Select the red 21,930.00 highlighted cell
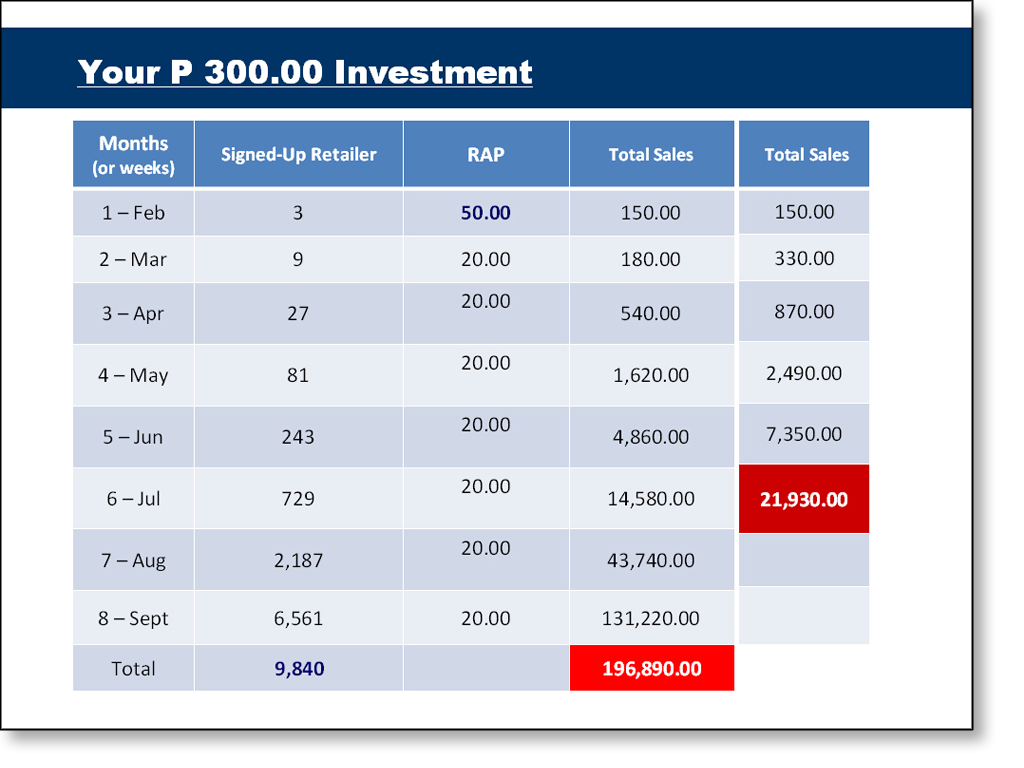This screenshot has width=1024, height=768. click(804, 499)
